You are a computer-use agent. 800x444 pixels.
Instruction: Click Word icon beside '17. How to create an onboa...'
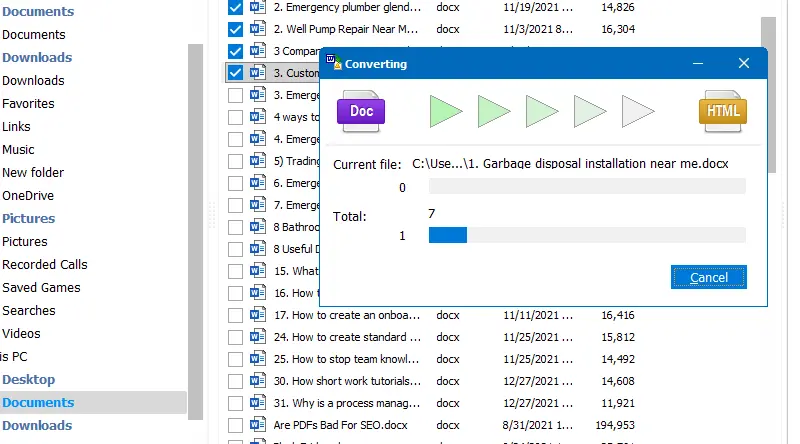pos(257,315)
